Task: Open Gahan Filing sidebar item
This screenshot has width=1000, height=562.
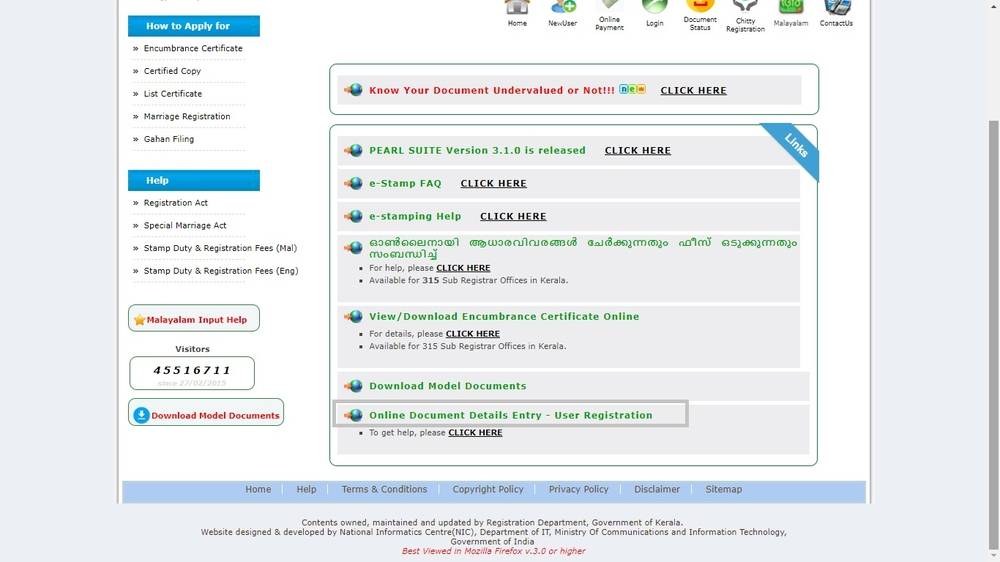Action: click(x=169, y=139)
